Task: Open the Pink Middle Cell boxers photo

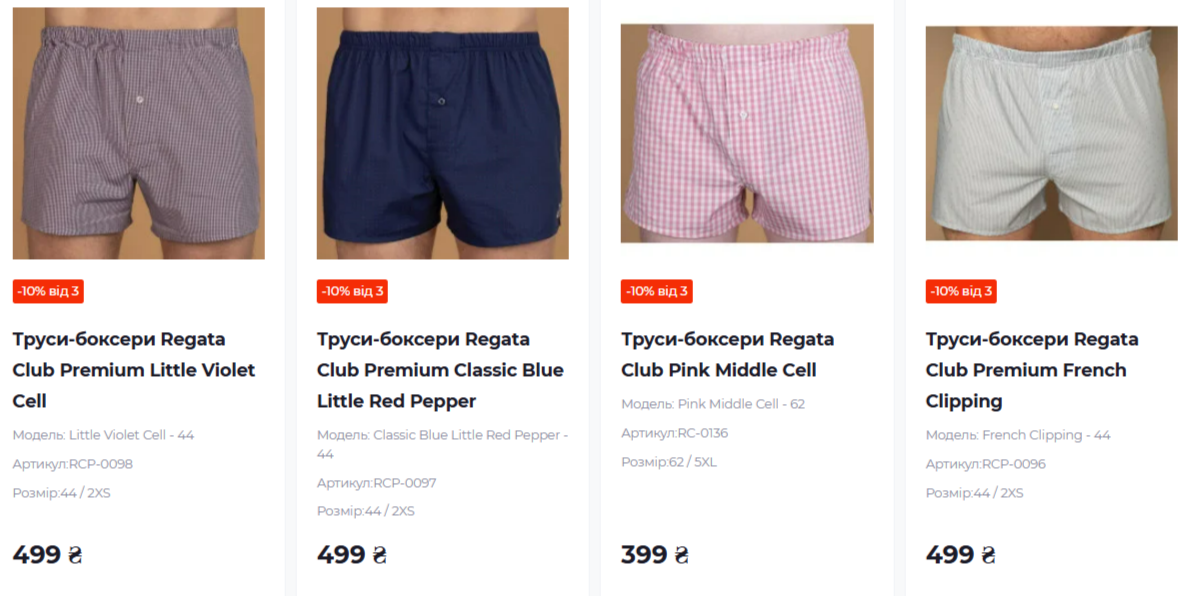Action: (x=747, y=133)
